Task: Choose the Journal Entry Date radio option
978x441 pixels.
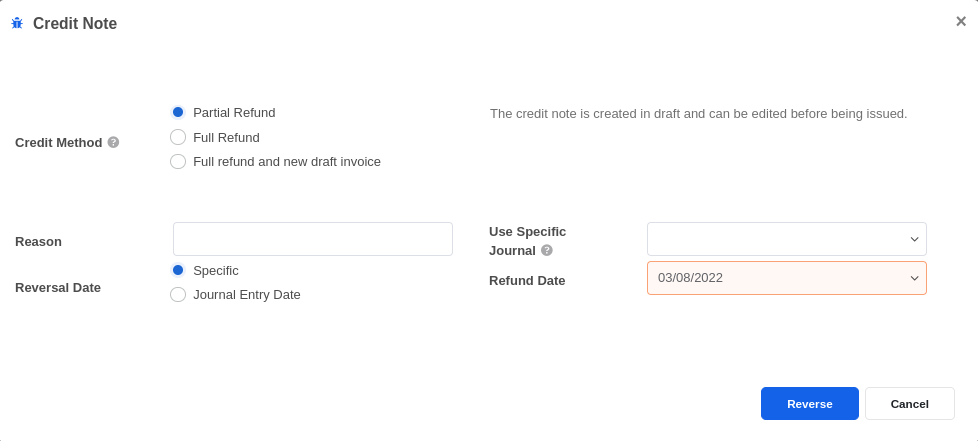Action: click(x=178, y=294)
